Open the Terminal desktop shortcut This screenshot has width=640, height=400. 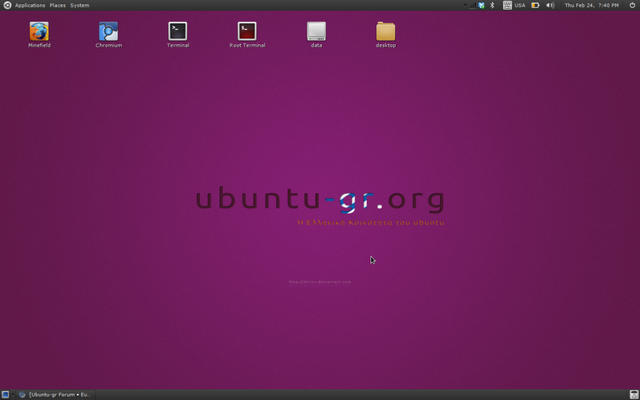click(178, 32)
